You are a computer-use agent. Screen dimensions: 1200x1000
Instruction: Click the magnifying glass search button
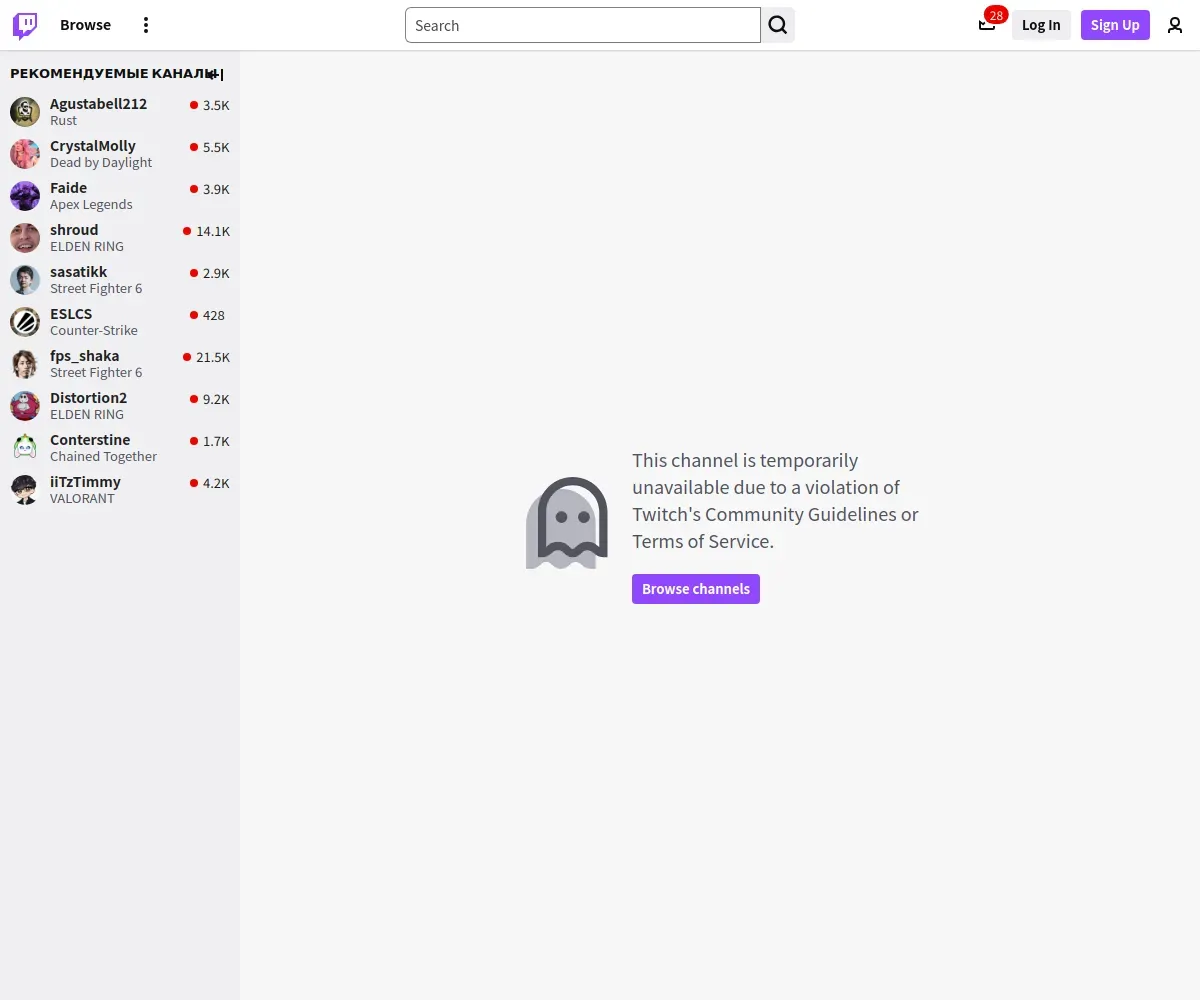778,25
